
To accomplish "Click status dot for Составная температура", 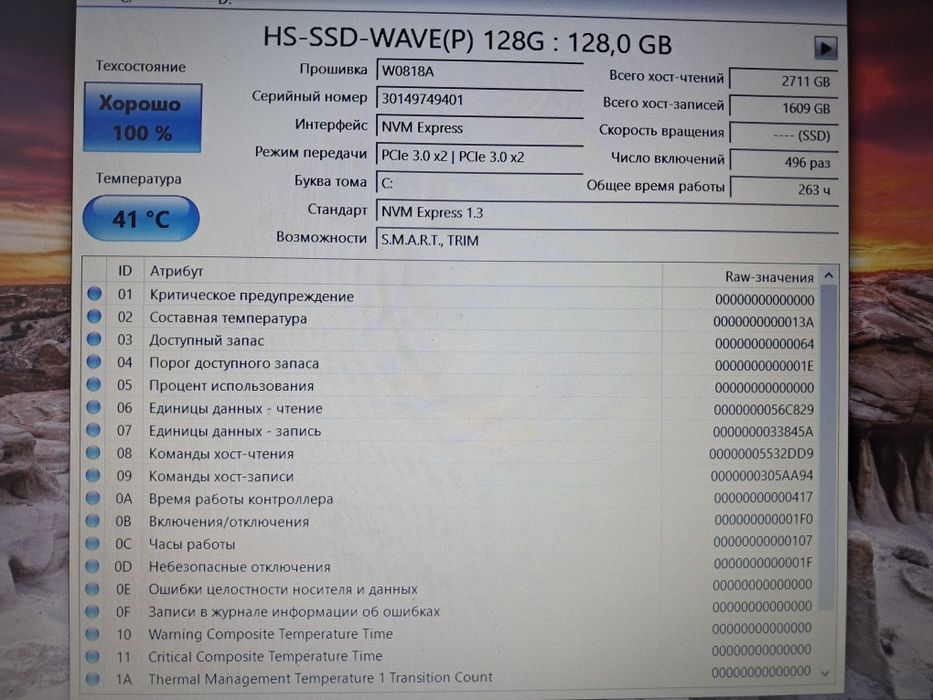I will point(94,316).
